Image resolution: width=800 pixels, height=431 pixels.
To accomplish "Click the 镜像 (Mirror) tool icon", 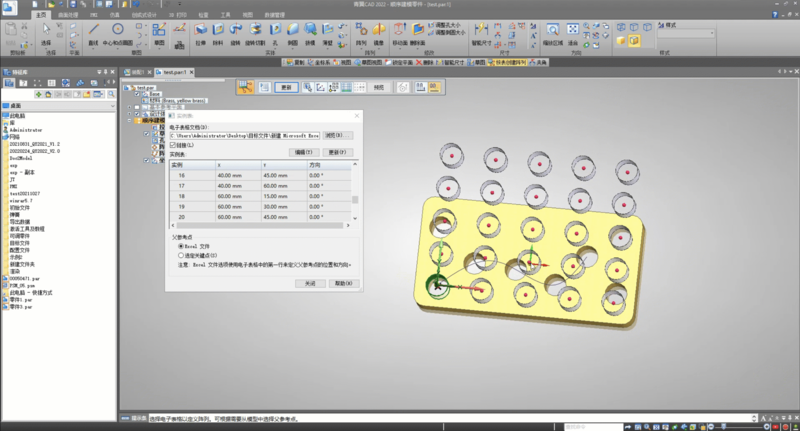I will pyautogui.click(x=378, y=32).
